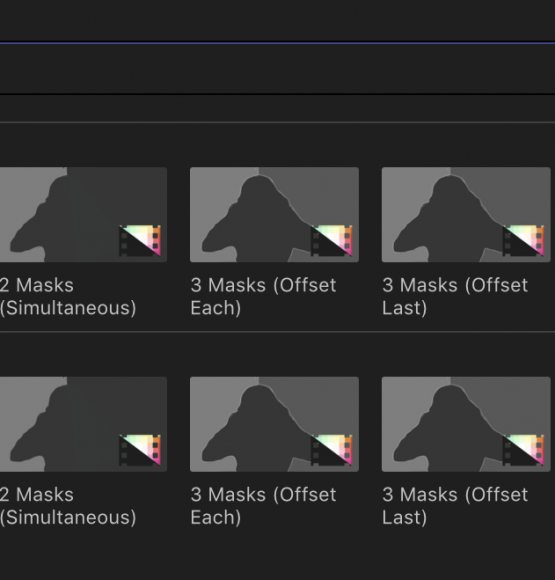Click the "3 Masks (Offset Each)" label in the upper row
This screenshot has width=555, height=580.
(x=263, y=297)
